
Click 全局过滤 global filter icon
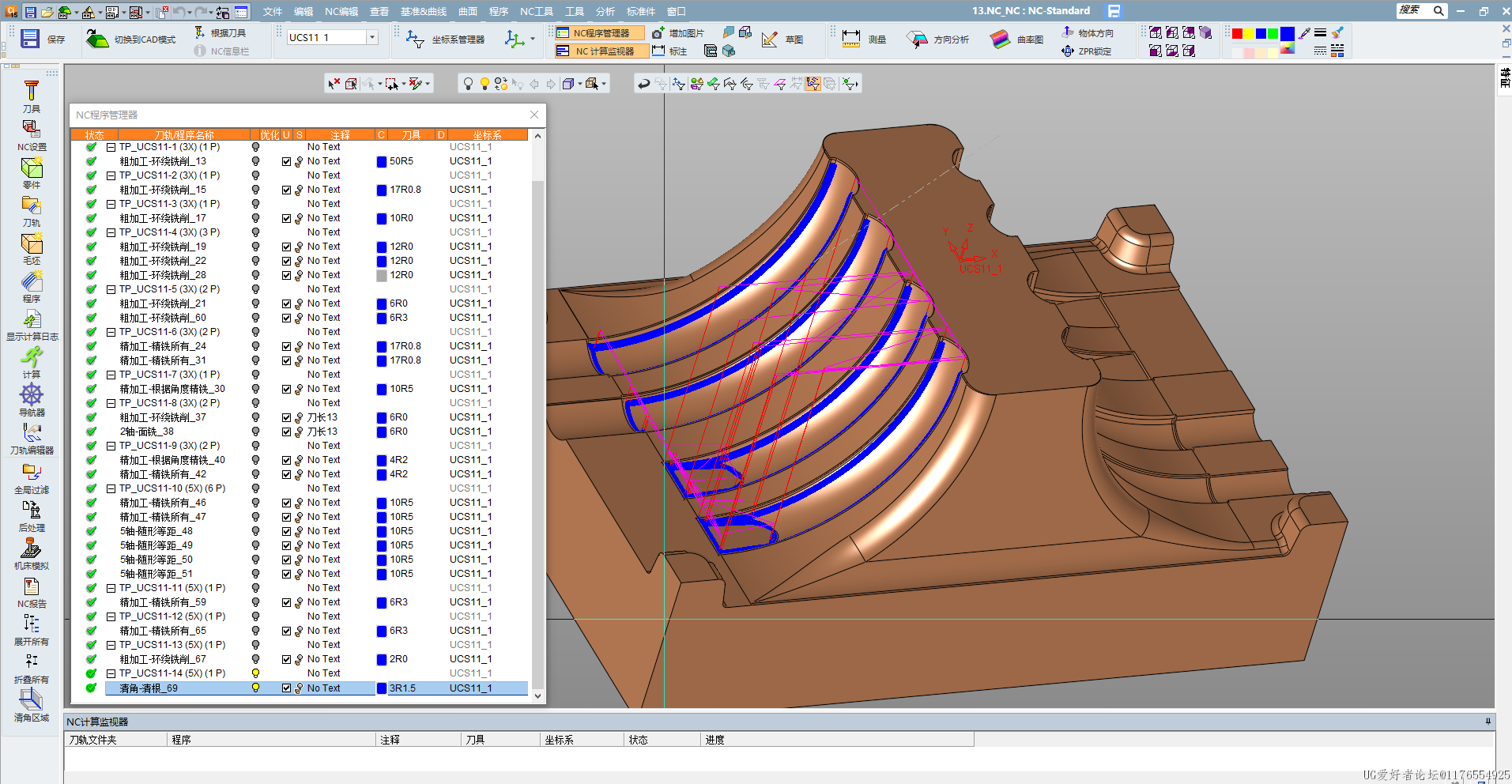pyautogui.click(x=32, y=478)
